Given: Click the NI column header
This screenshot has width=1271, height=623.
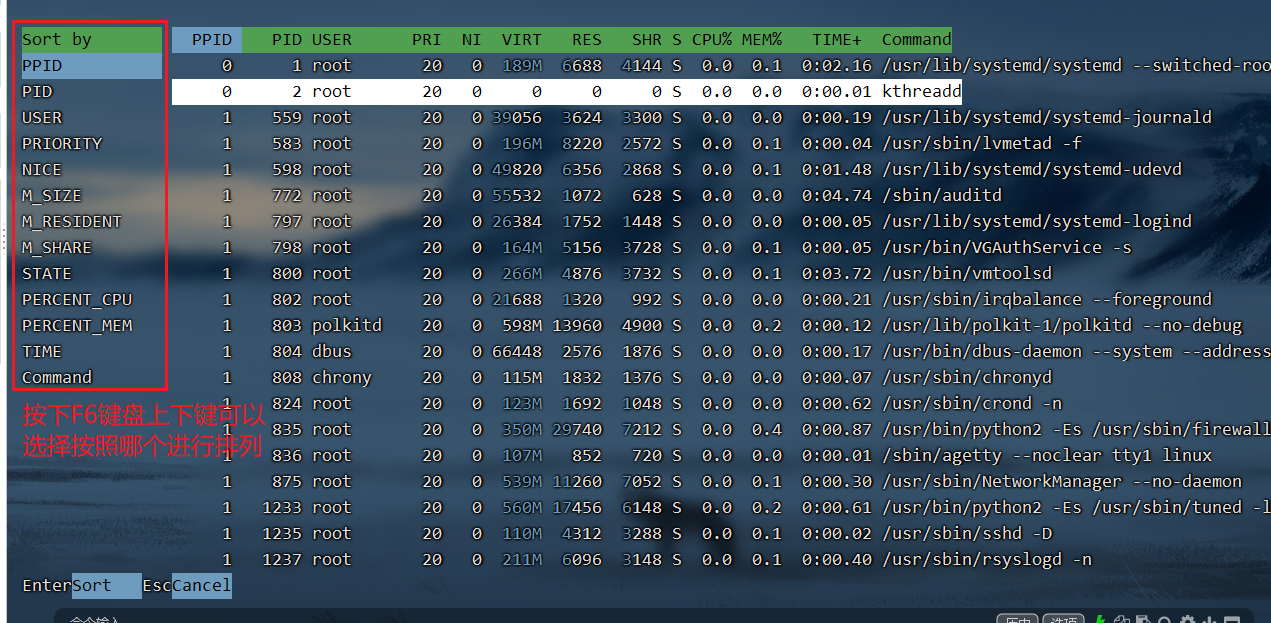Looking at the screenshot, I should 472,40.
